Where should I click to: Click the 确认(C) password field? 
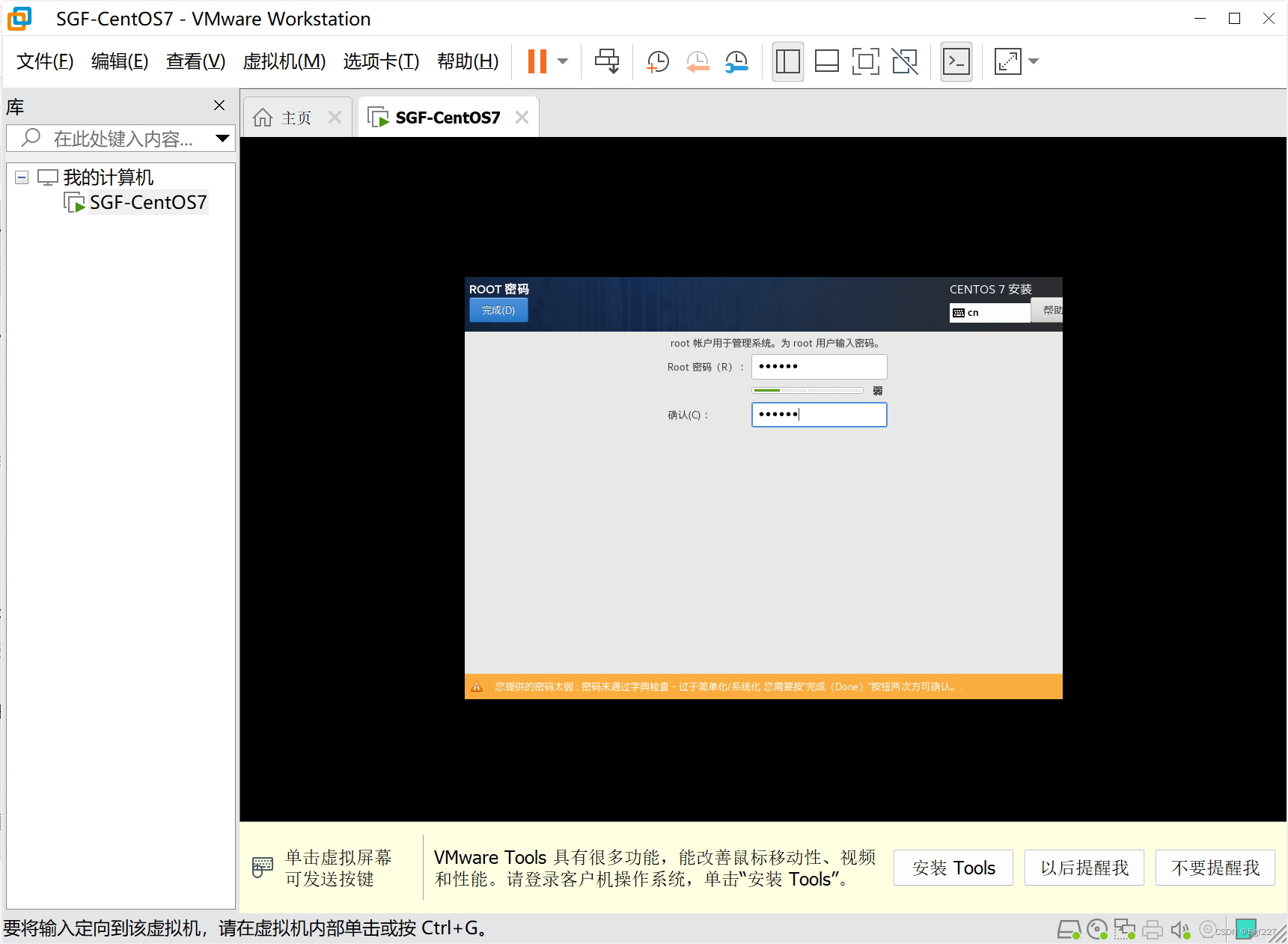point(819,415)
